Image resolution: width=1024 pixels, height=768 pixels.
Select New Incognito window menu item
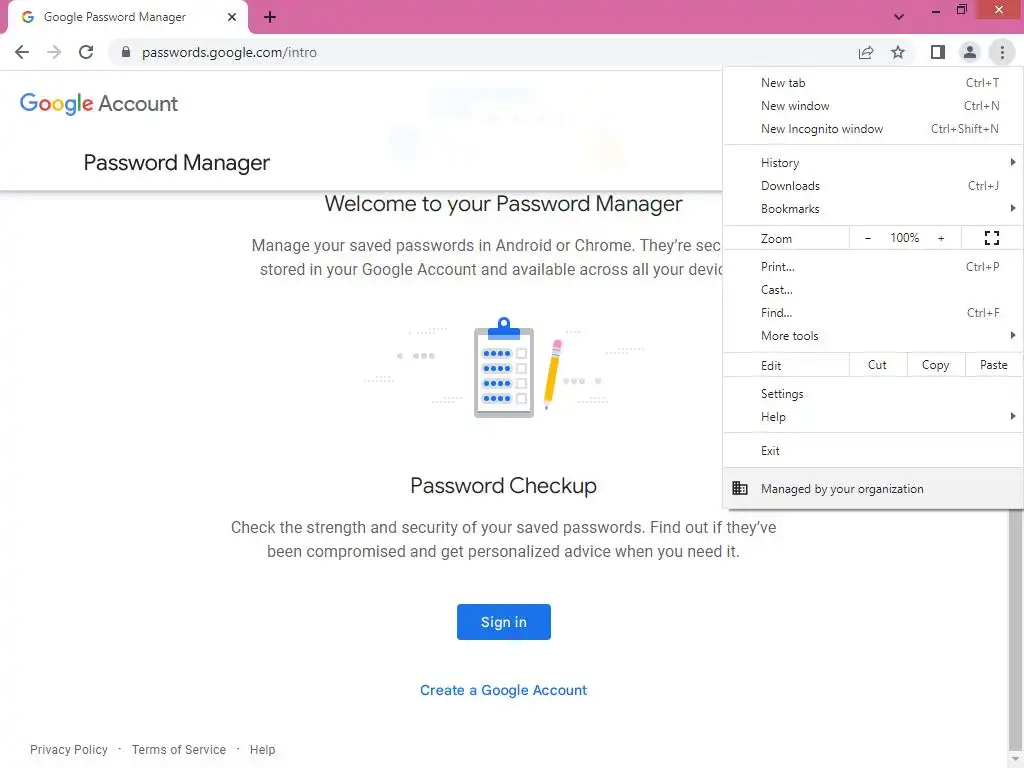pos(822,129)
